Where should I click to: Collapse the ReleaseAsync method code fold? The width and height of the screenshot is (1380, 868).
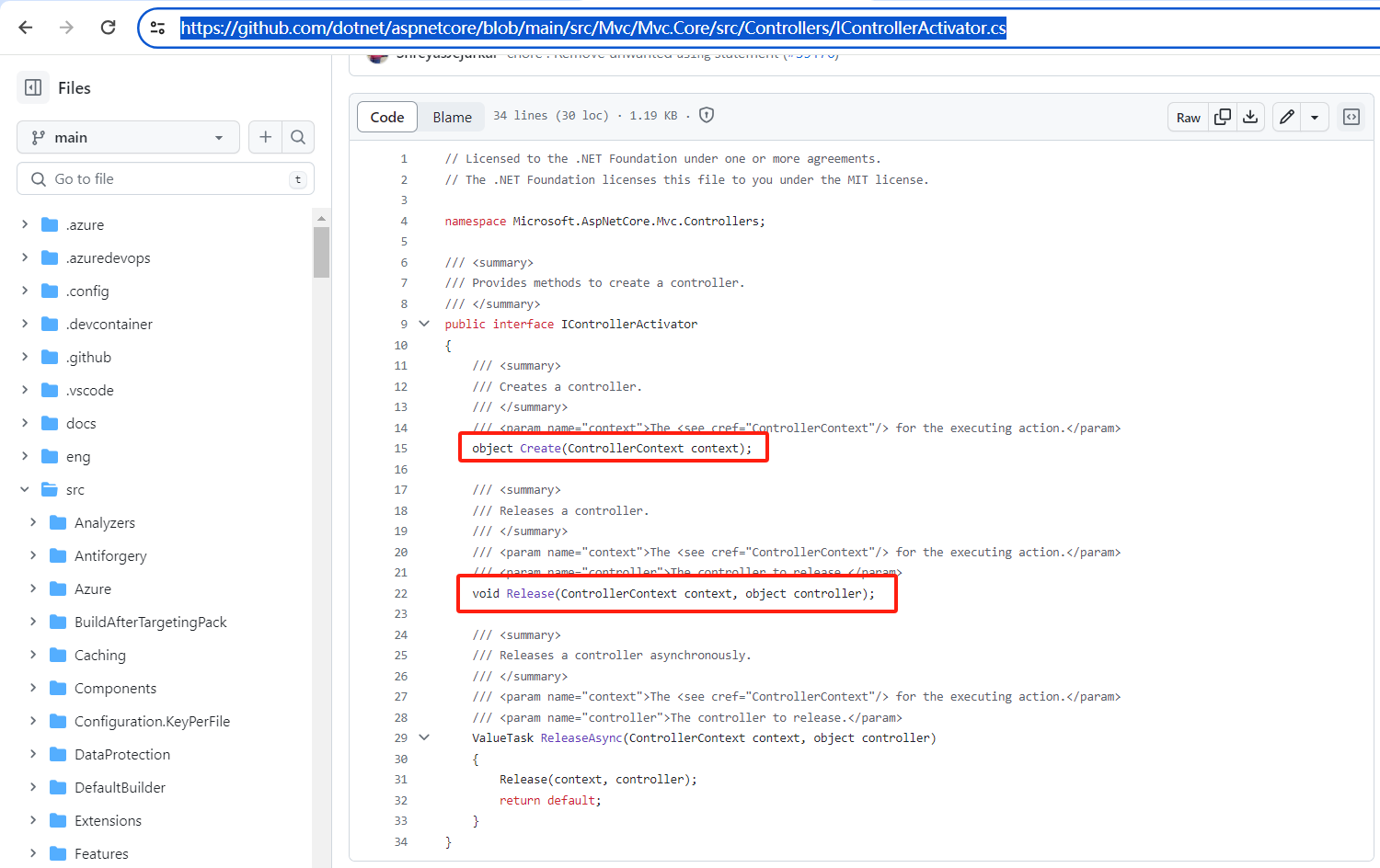424,737
